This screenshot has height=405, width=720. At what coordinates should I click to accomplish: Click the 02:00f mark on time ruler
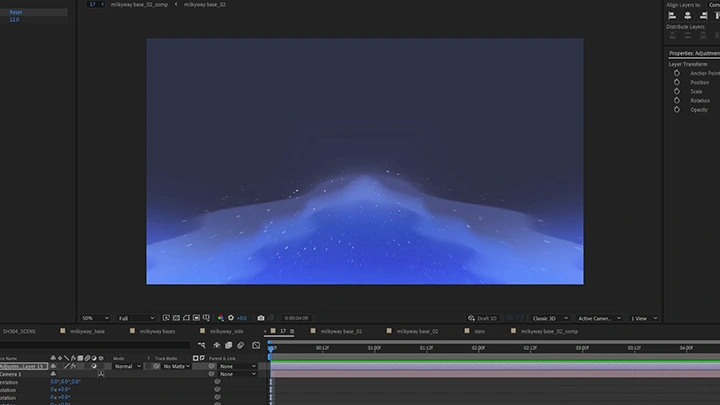point(478,348)
